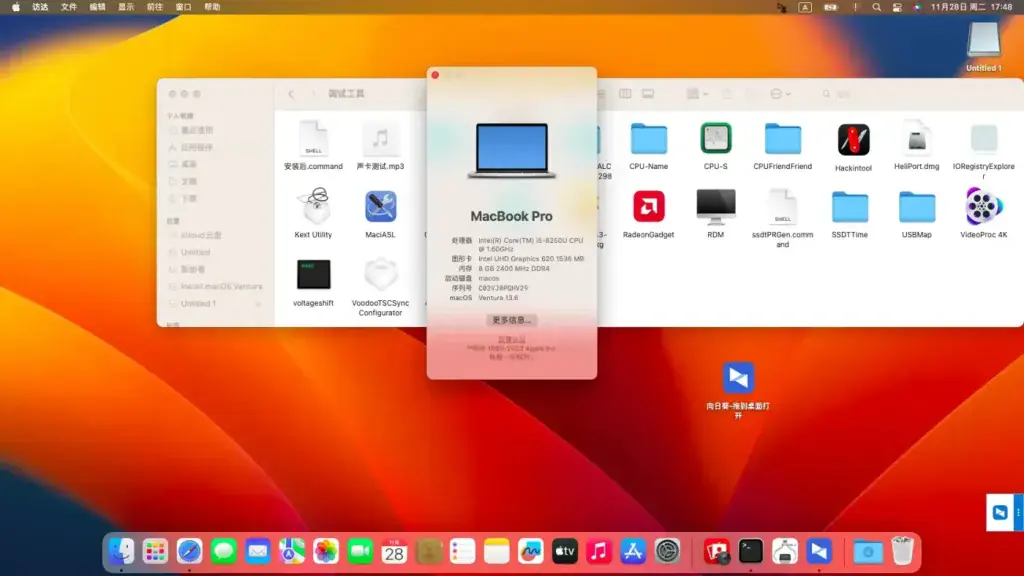Image resolution: width=1024 pixels, height=576 pixels.
Task: Select the IORegistryExplorer icon
Action: (984, 138)
